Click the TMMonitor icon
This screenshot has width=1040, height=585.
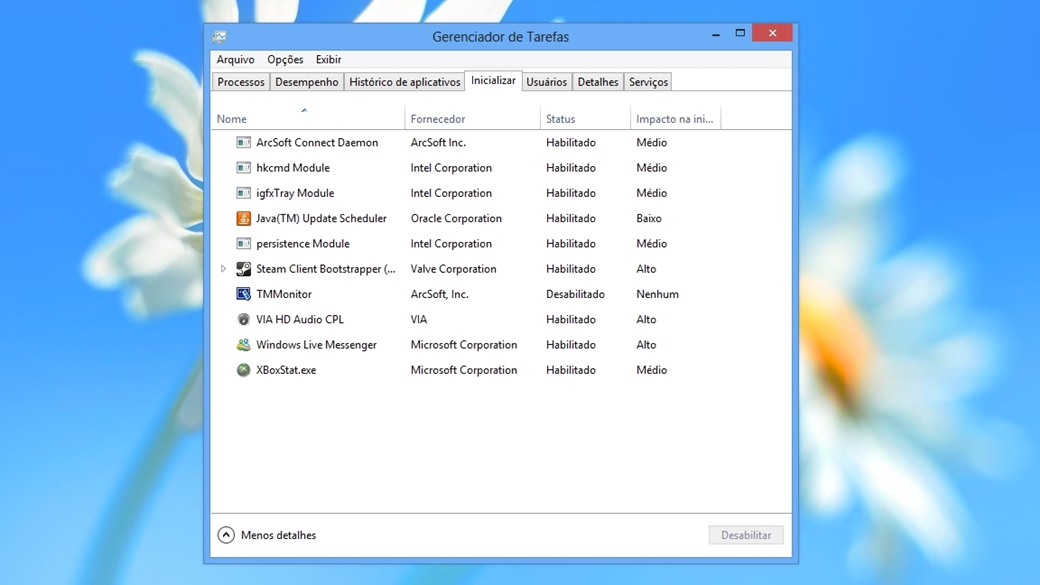[x=243, y=294]
